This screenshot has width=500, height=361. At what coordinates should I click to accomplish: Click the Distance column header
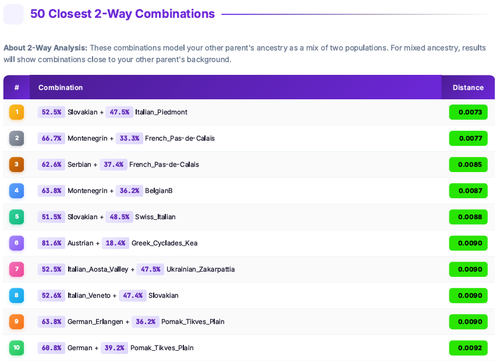468,87
